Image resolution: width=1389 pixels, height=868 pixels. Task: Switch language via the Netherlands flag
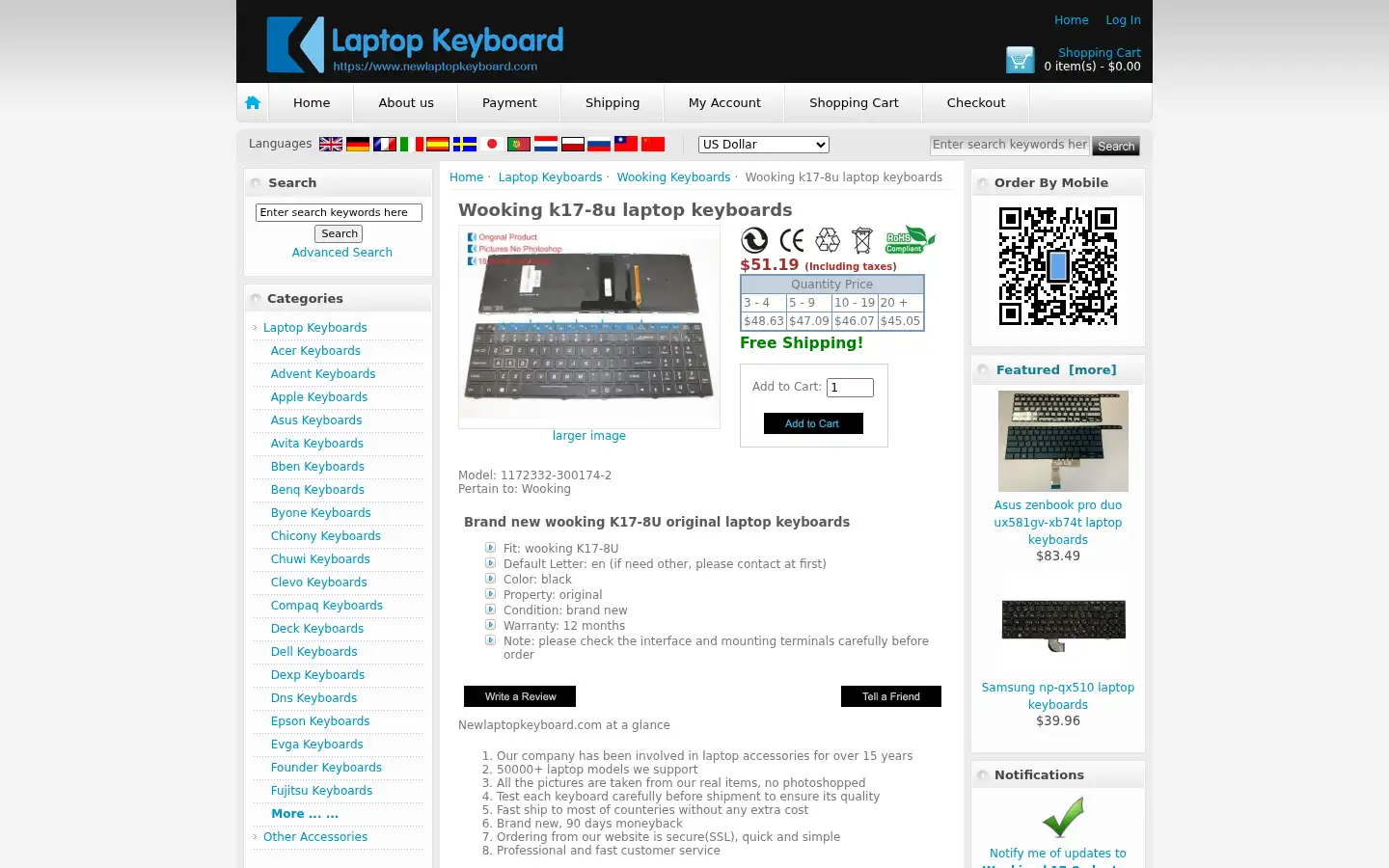546,144
